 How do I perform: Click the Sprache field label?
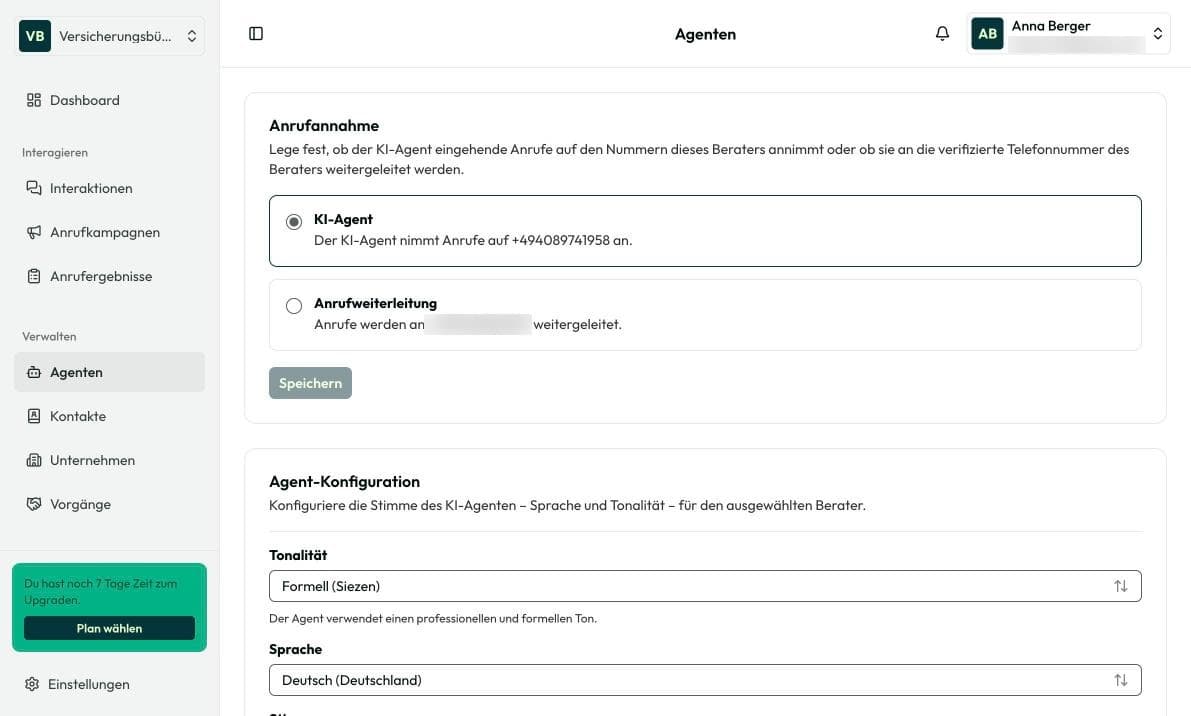(x=295, y=649)
